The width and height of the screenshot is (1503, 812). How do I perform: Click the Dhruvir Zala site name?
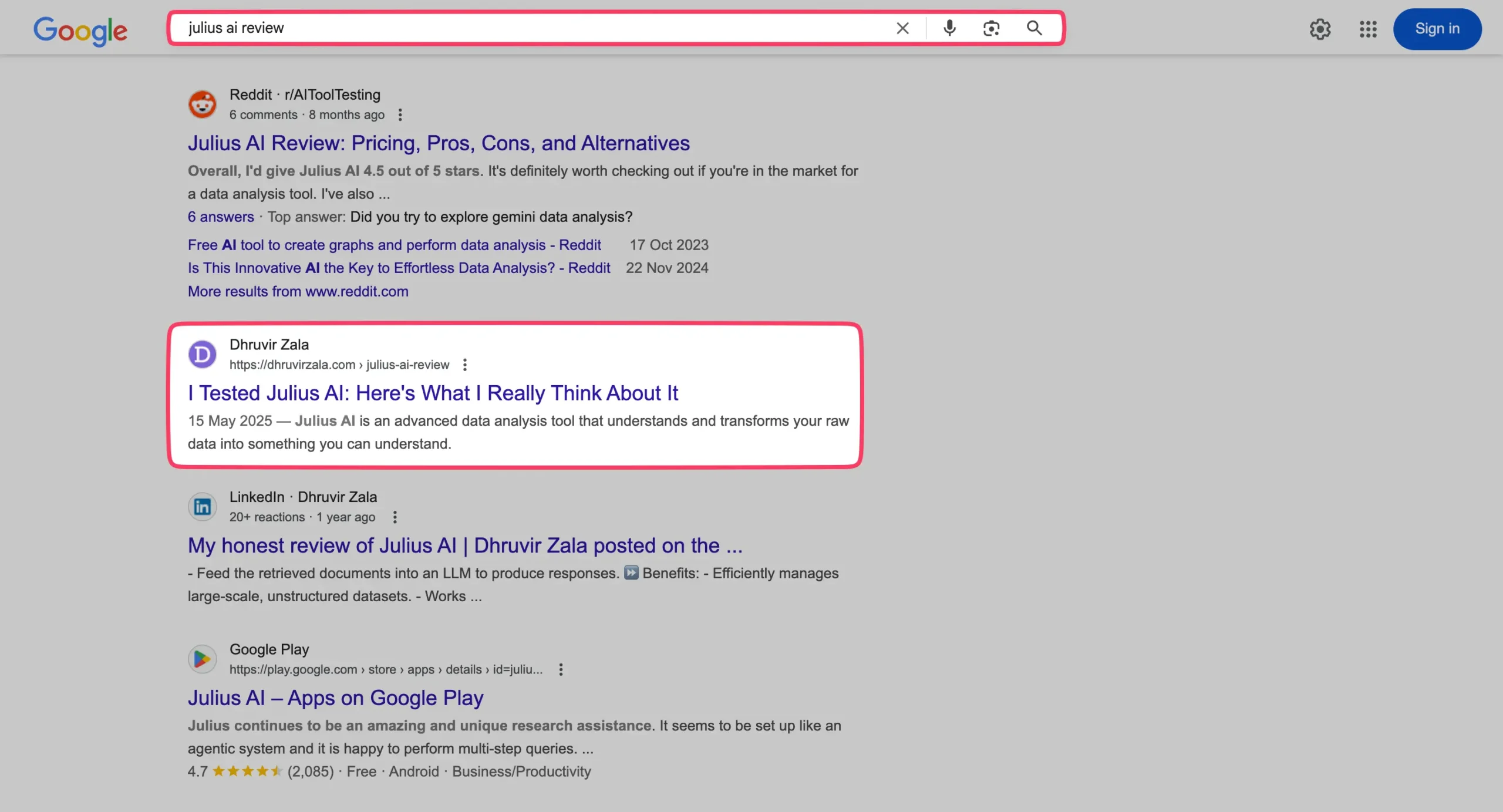[x=269, y=345]
